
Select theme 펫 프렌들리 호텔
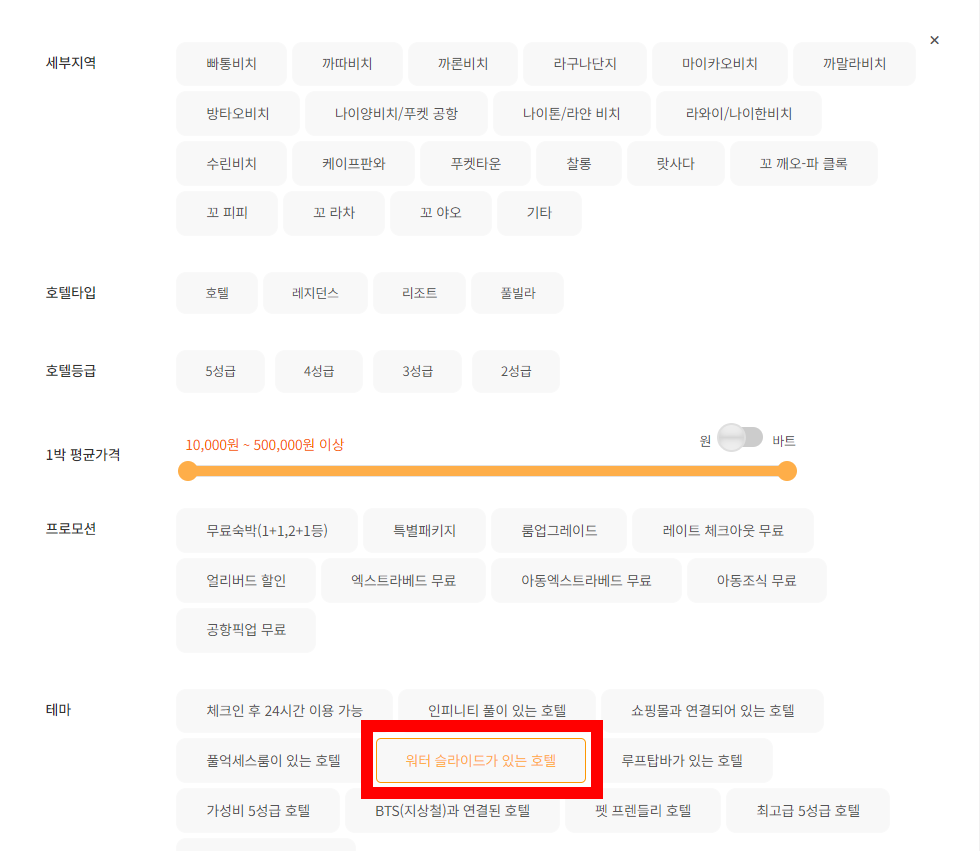643,811
